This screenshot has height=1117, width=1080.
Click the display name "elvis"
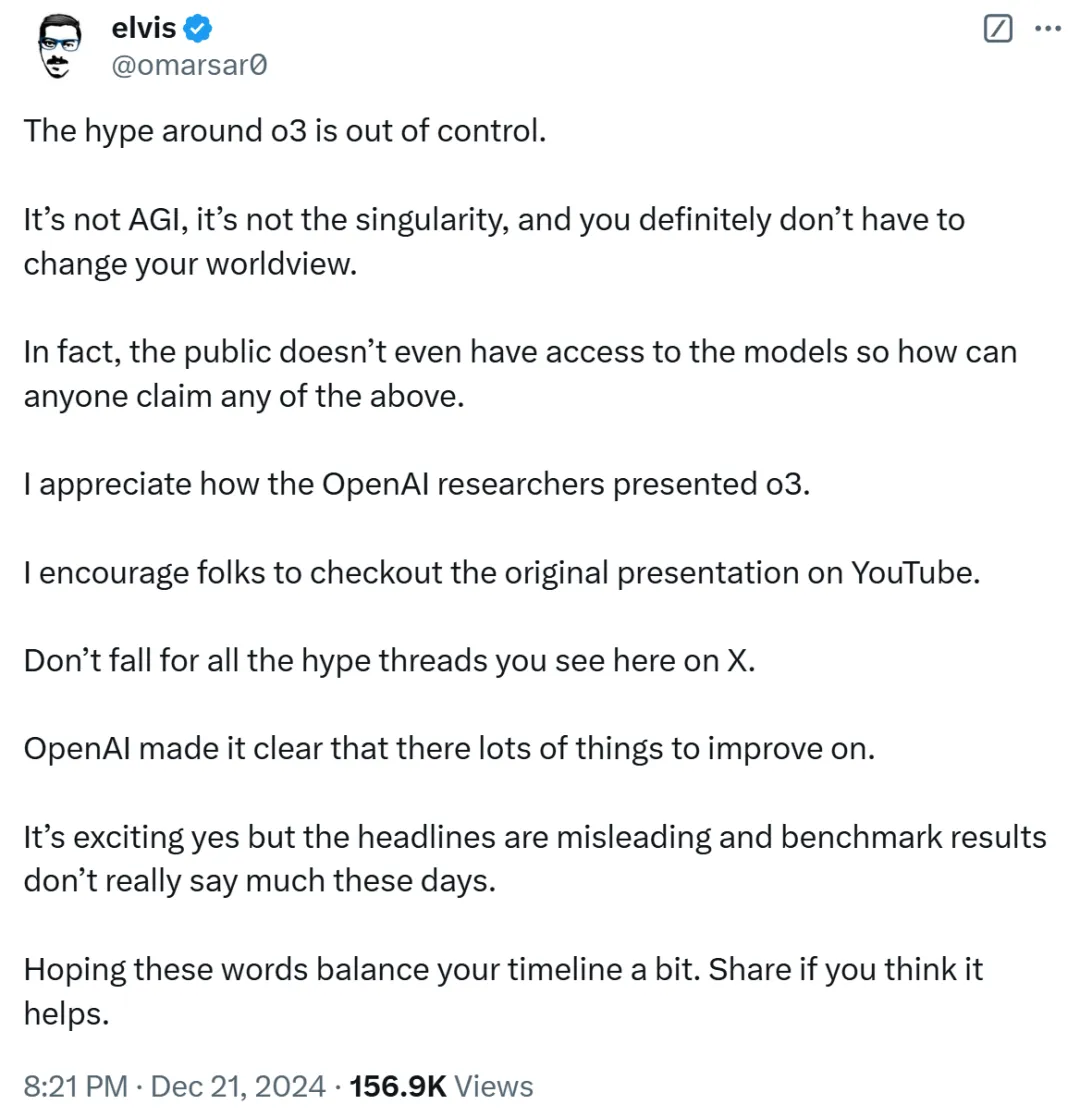(143, 28)
